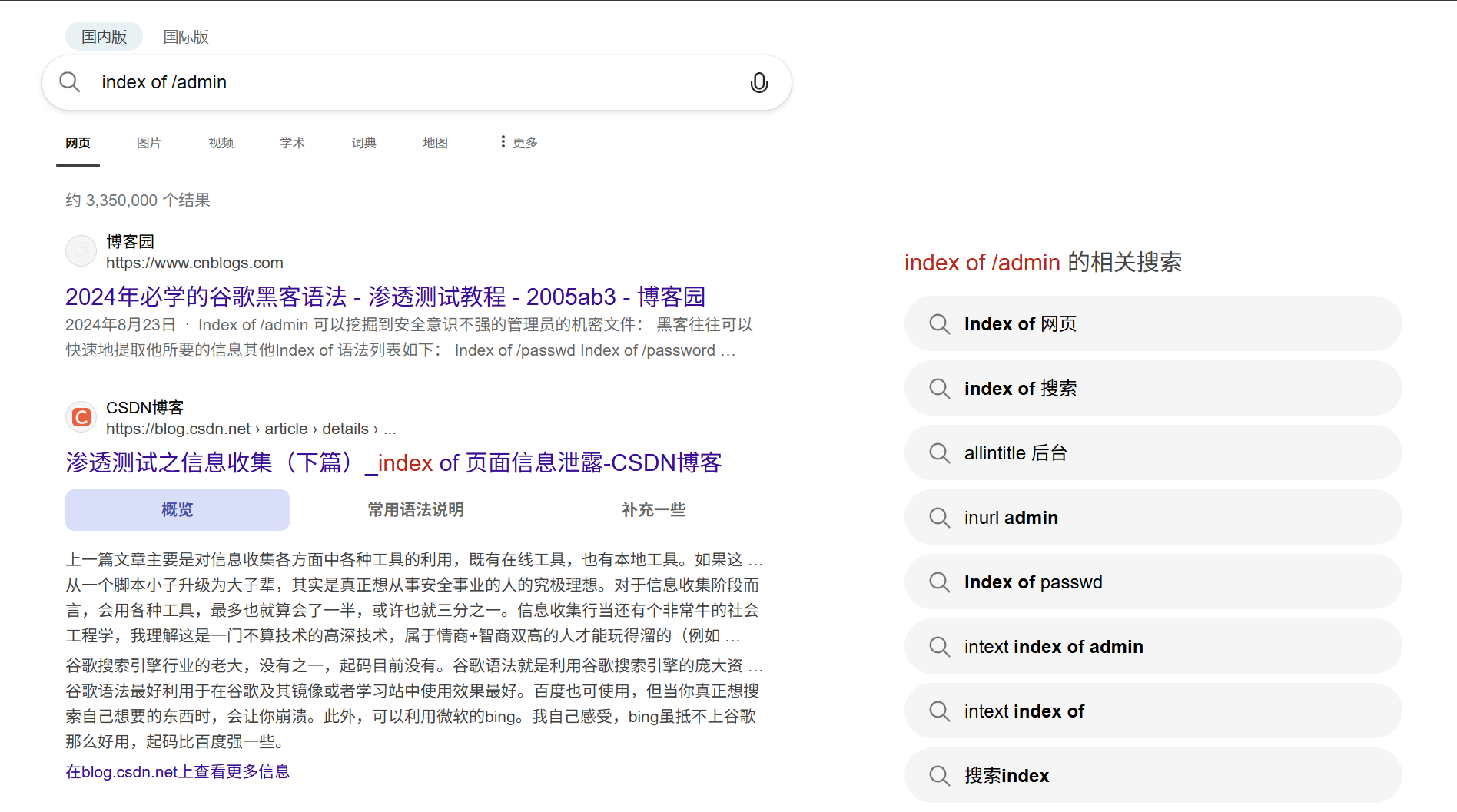Viewport: 1457px width, 812px height.
Task: Open the 视频 results tab
Action: tap(221, 143)
